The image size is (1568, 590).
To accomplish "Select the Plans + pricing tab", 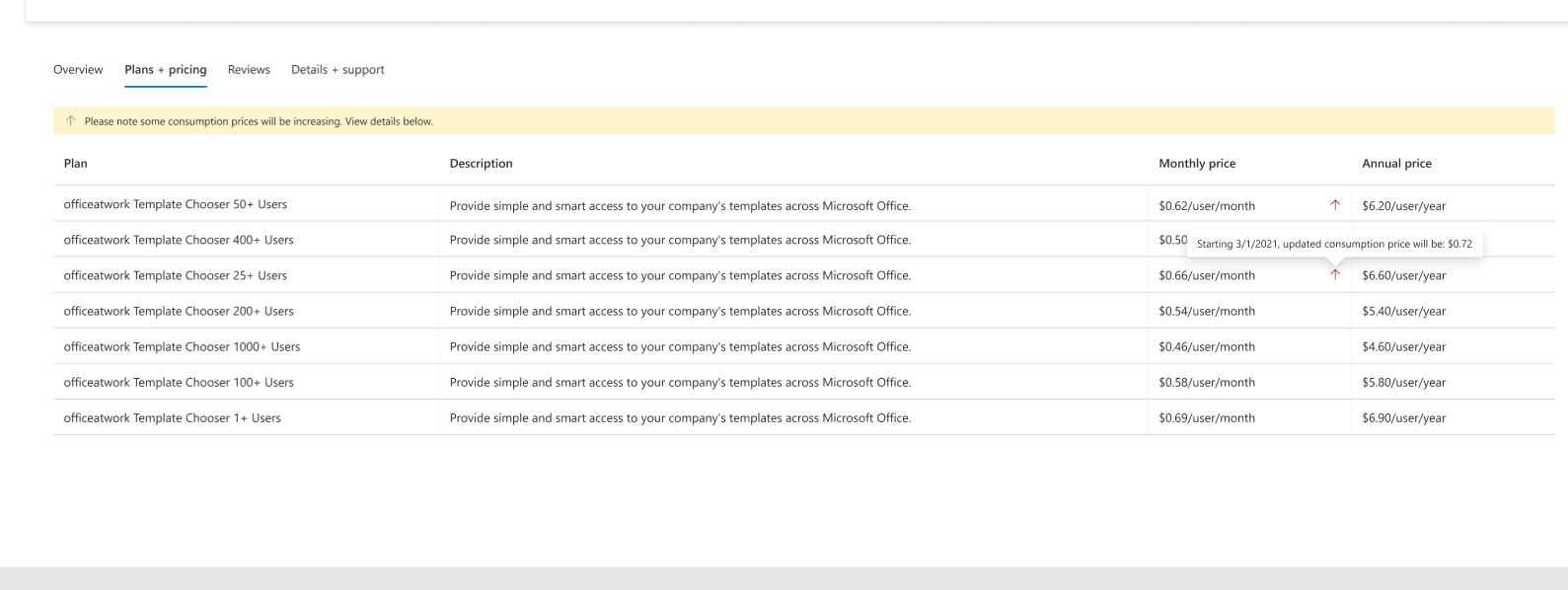I will [x=166, y=70].
